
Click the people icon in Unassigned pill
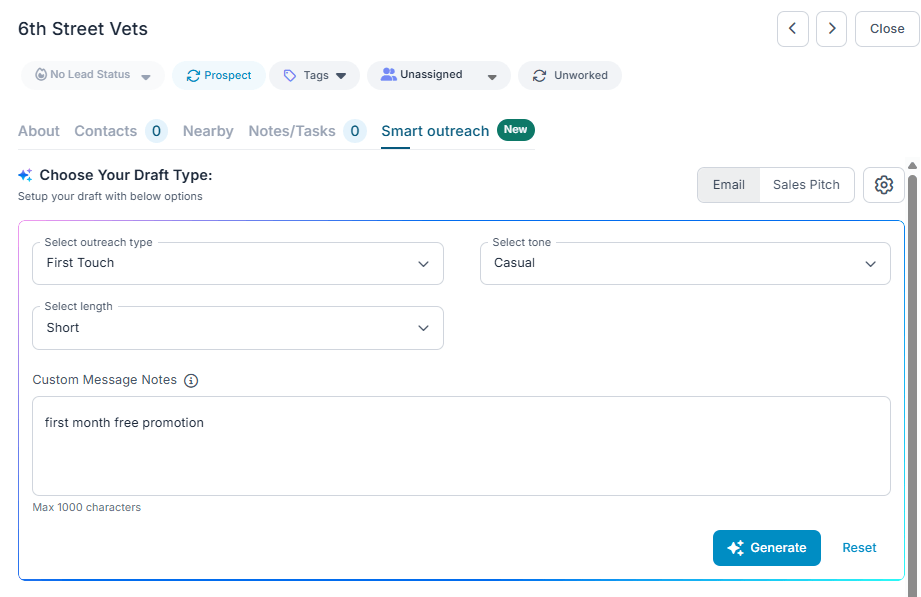388,75
